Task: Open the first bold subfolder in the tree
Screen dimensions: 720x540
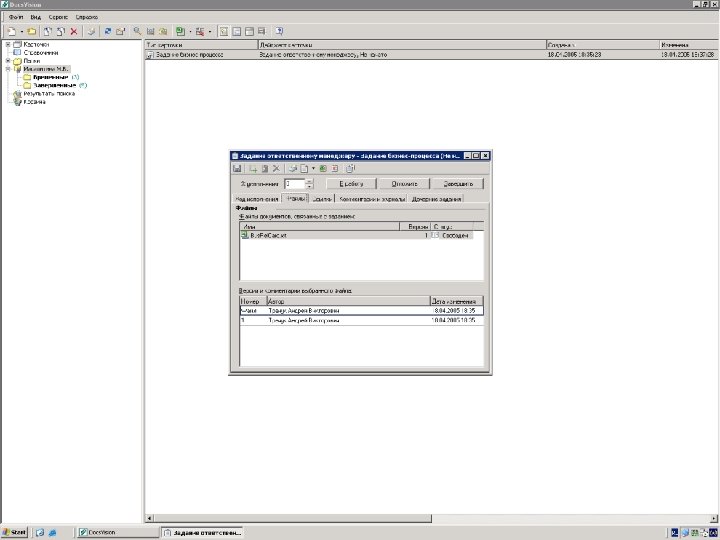Action: pyautogui.click(x=51, y=77)
